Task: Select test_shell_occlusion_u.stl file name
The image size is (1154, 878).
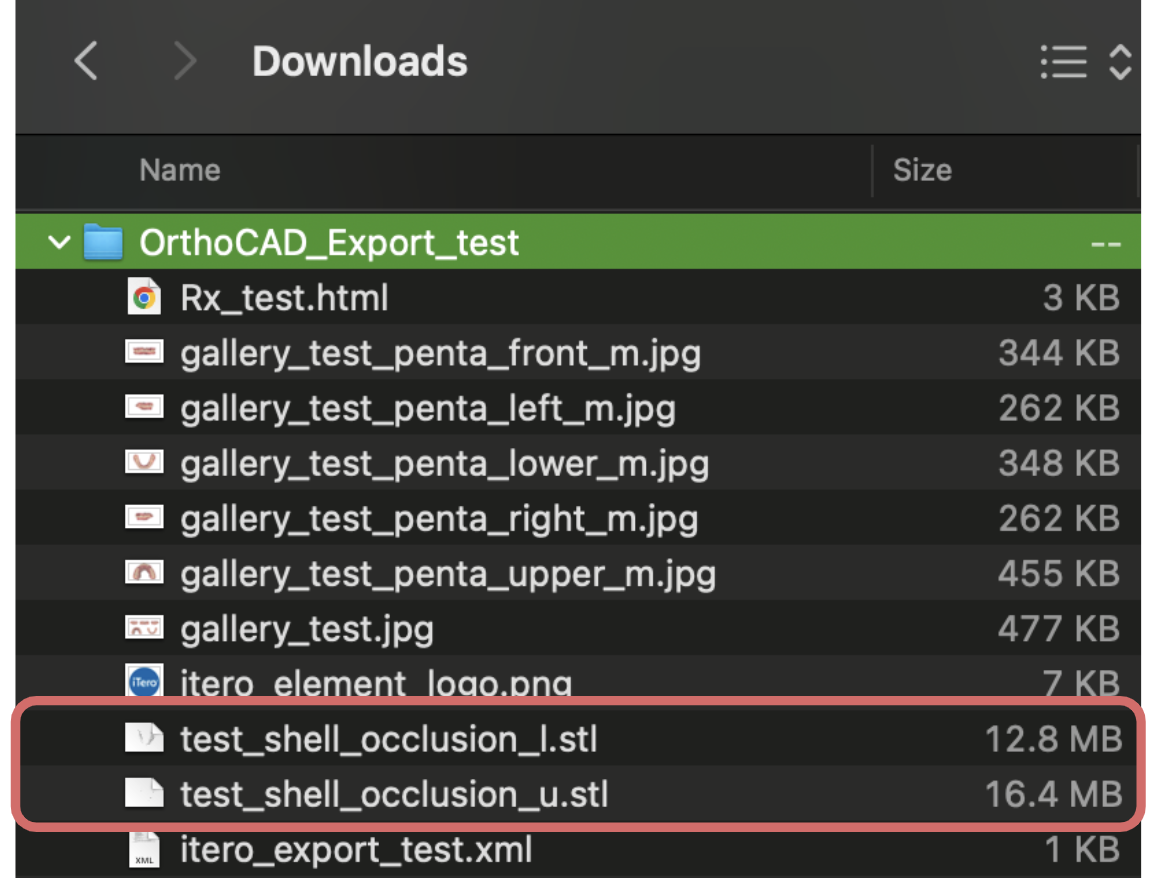Action: 394,795
